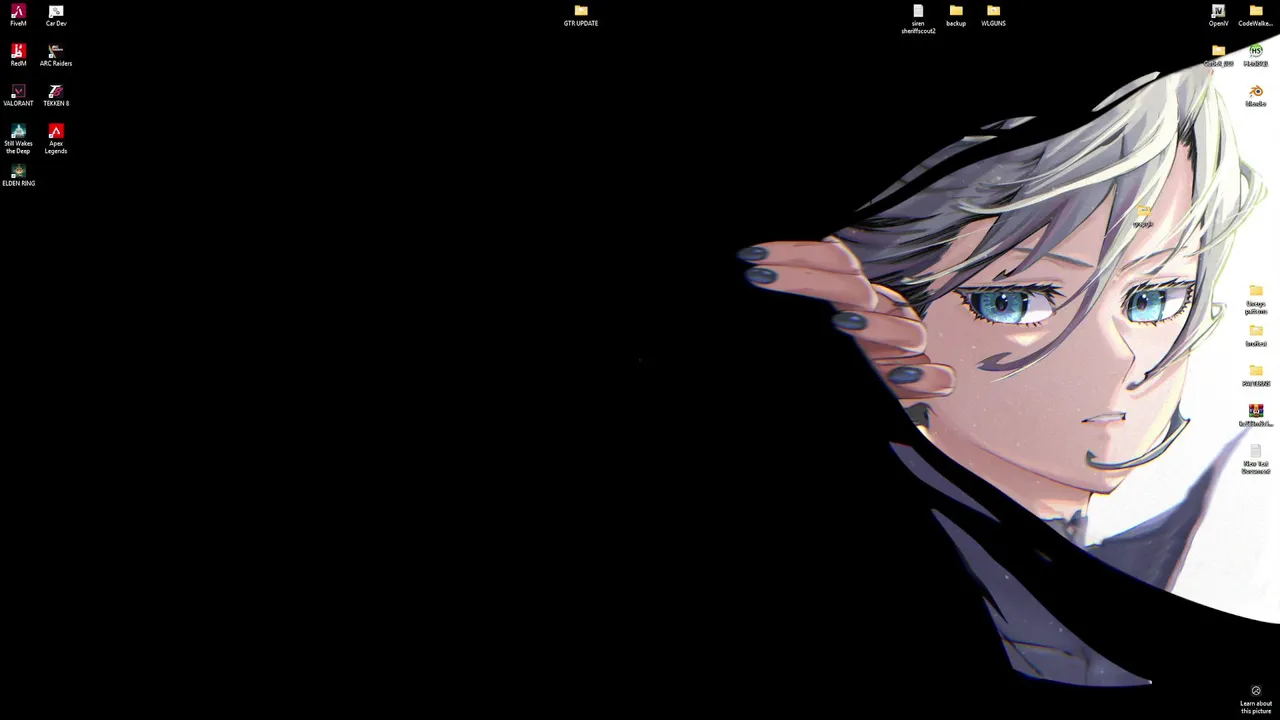Screen dimensions: 1280x720
Task: Open the RedM desktop shortcut
Action: click(x=18, y=55)
